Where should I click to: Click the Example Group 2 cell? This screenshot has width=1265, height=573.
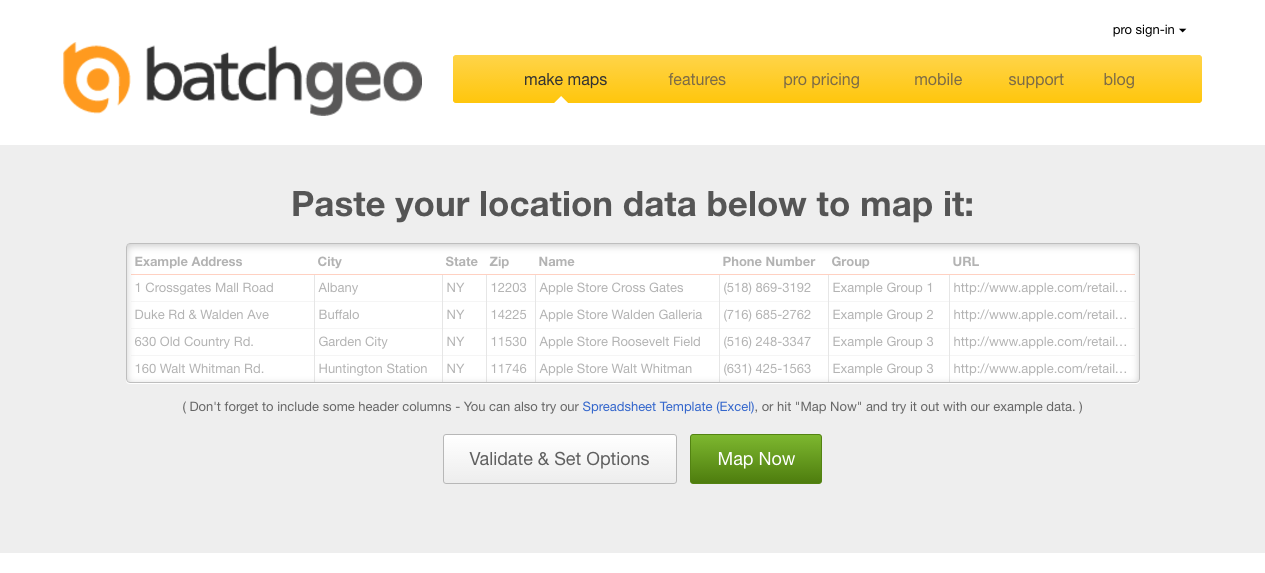pyautogui.click(x=889, y=315)
